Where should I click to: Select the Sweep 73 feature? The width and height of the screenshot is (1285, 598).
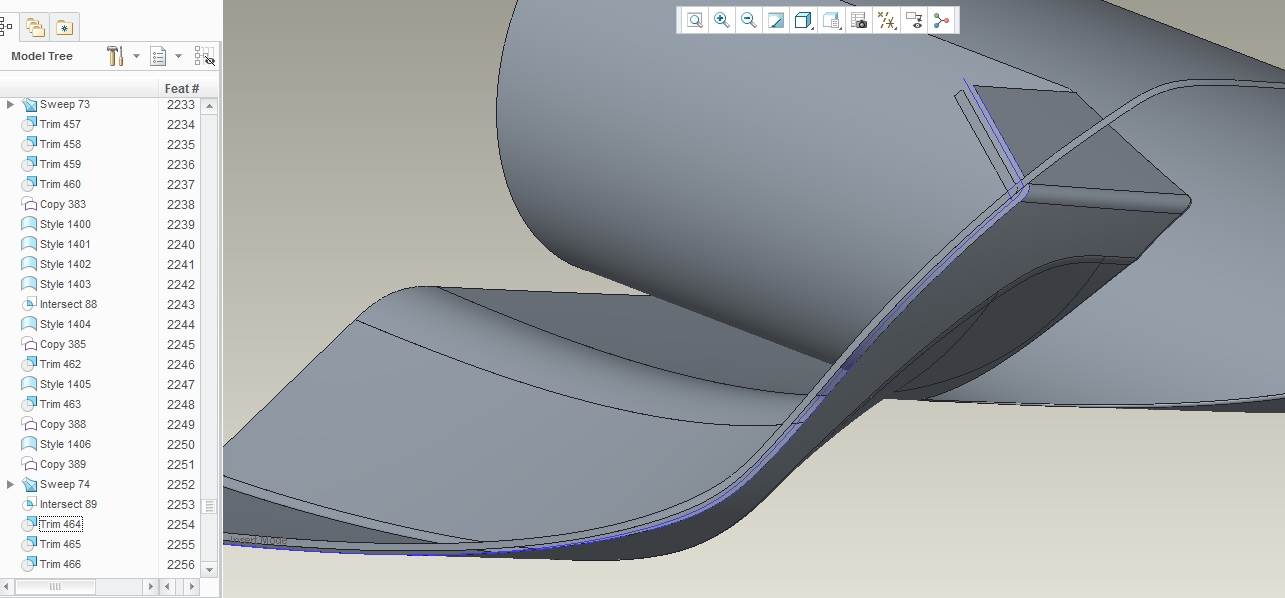[x=65, y=104]
